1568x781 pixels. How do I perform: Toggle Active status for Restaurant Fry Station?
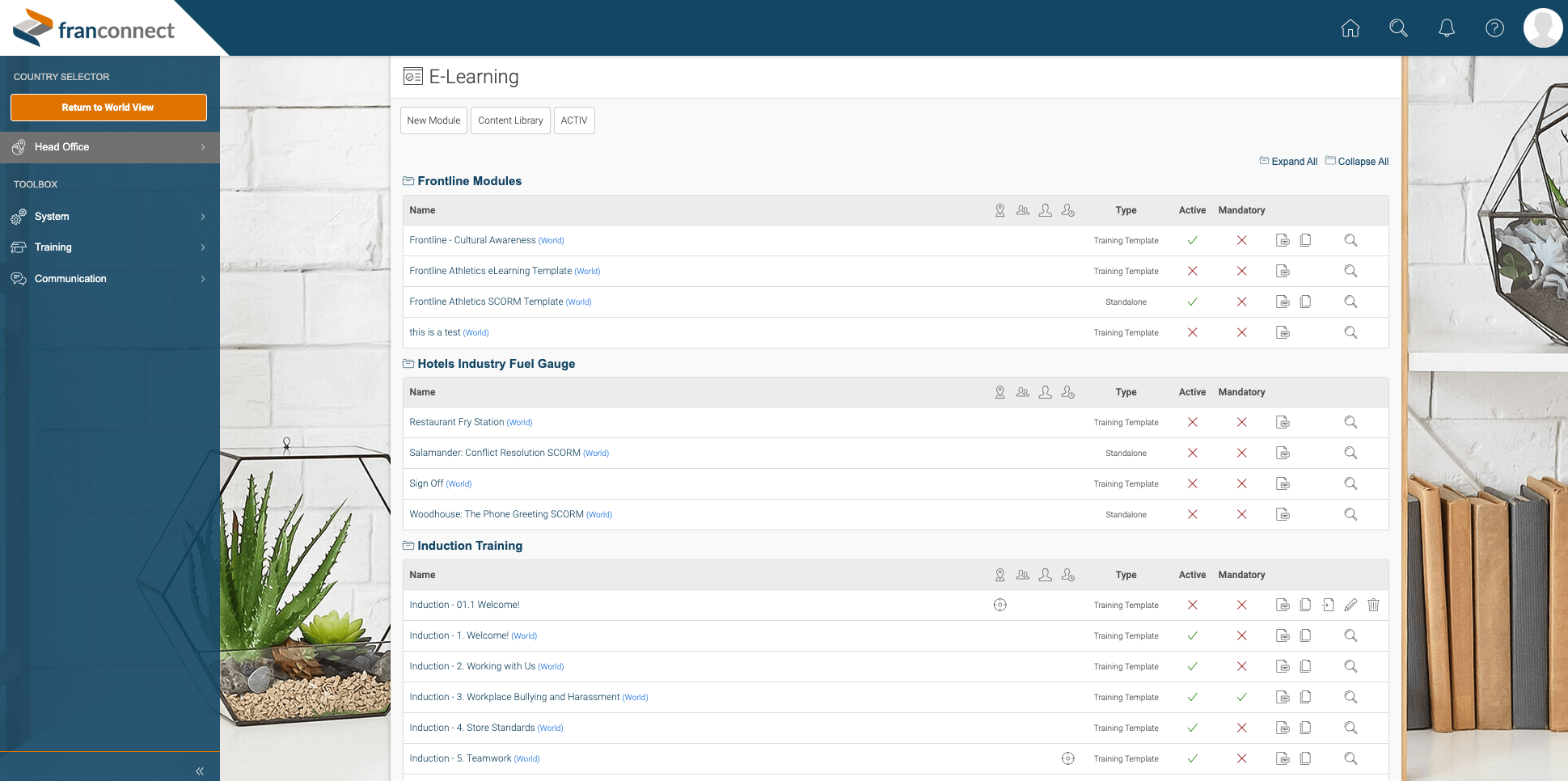click(x=1192, y=422)
